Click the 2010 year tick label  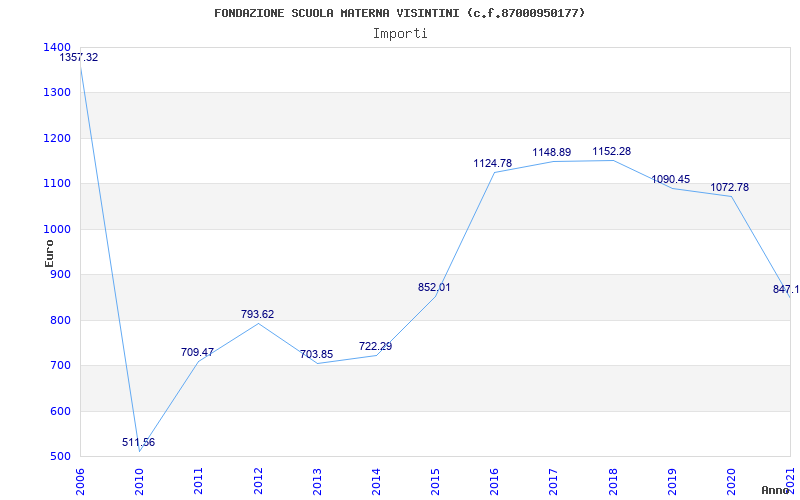coord(139,481)
